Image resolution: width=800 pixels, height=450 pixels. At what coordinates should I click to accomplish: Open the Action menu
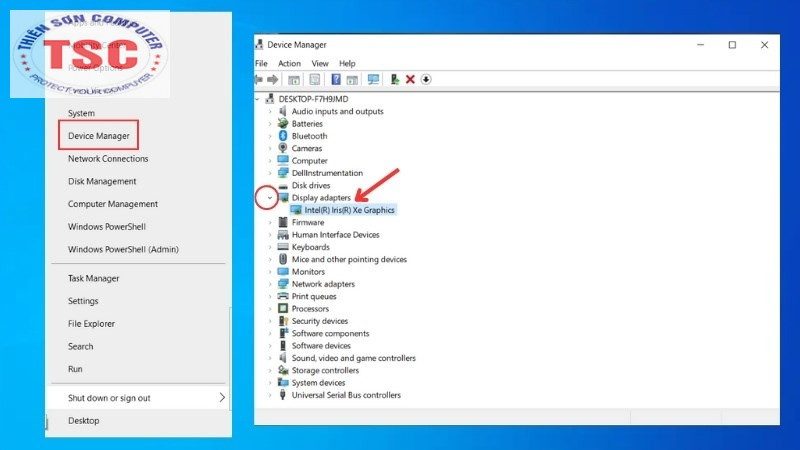pyautogui.click(x=289, y=63)
